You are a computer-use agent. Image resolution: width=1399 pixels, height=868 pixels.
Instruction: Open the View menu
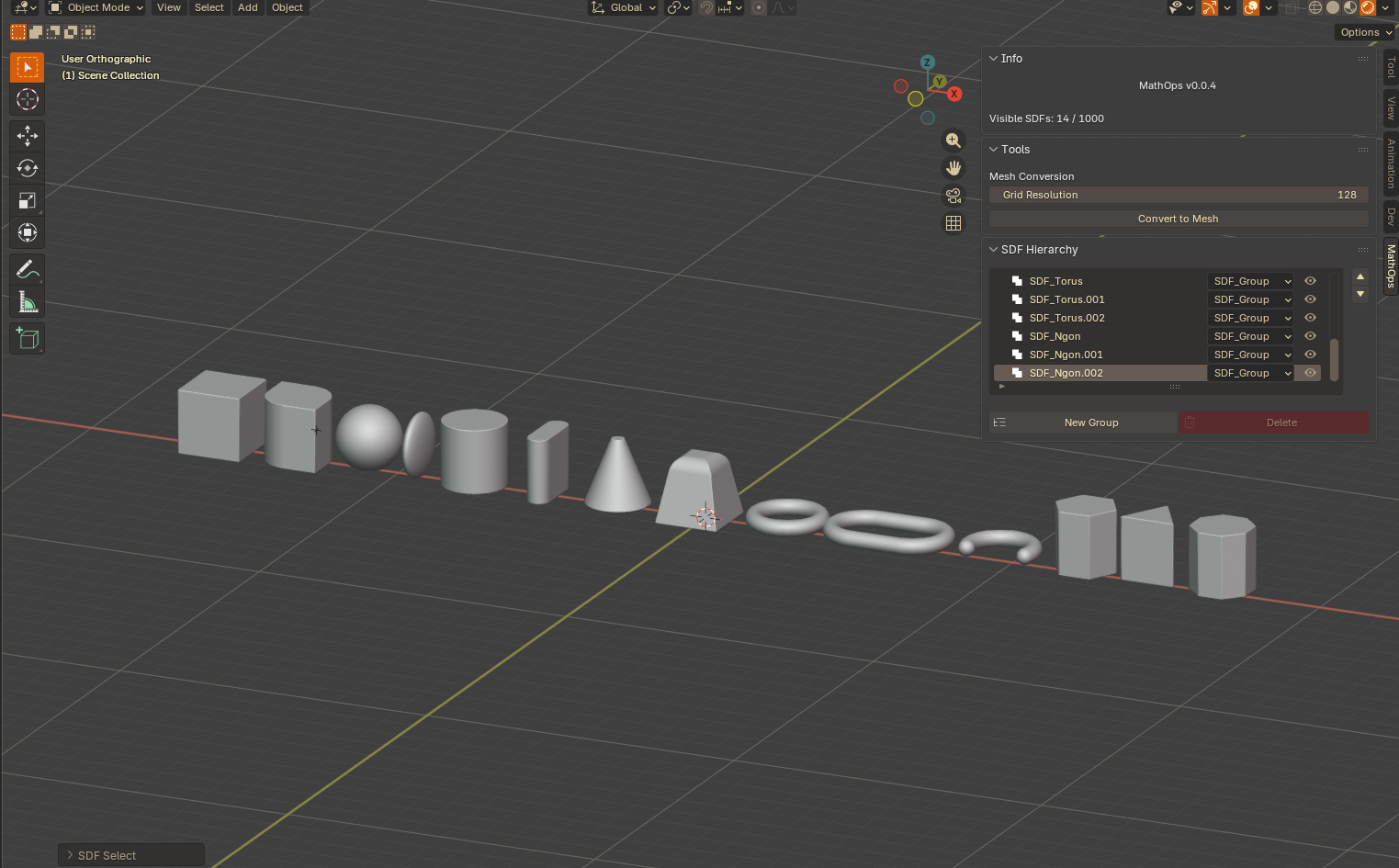click(169, 7)
